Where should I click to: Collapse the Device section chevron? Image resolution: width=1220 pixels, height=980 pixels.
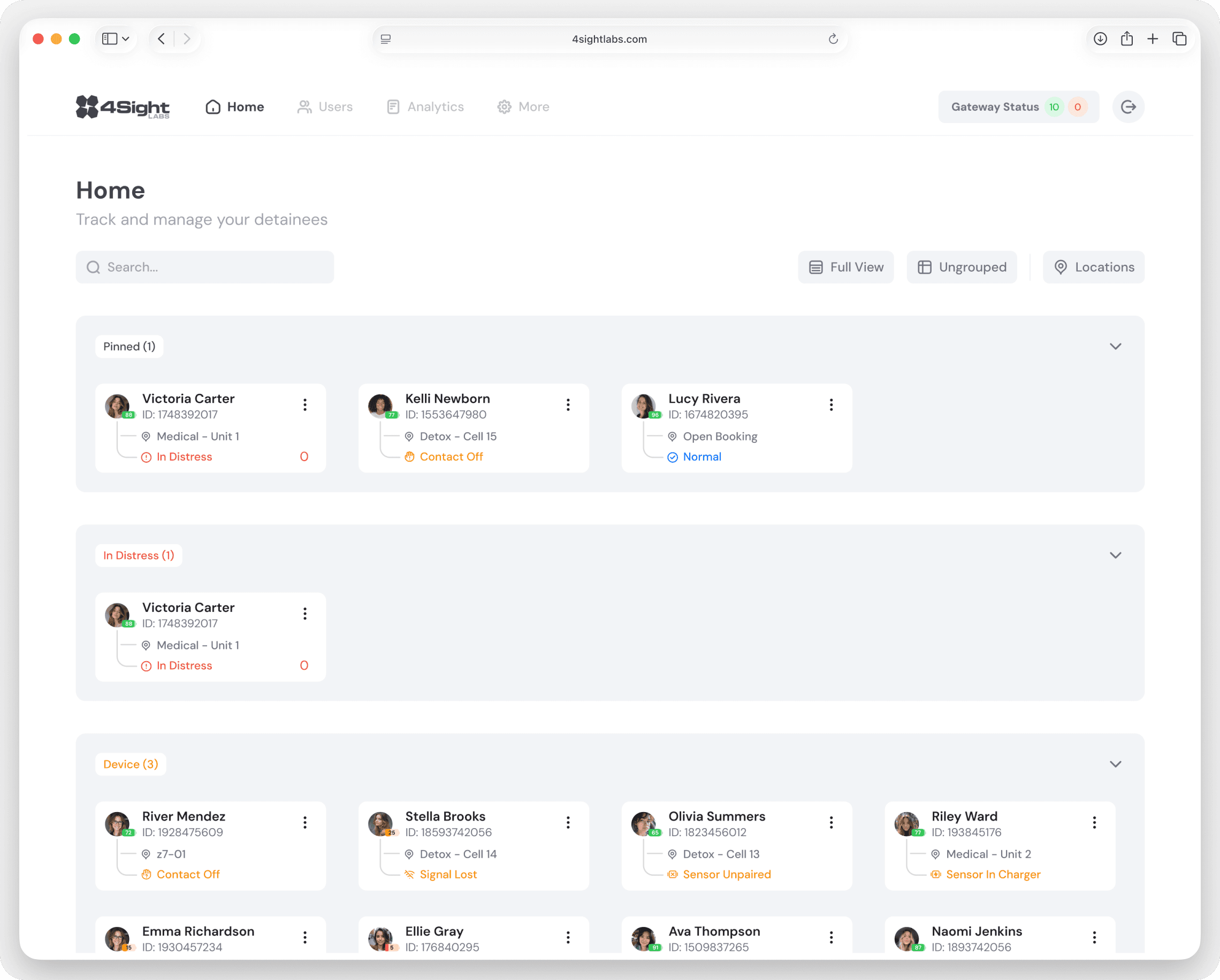click(x=1115, y=764)
